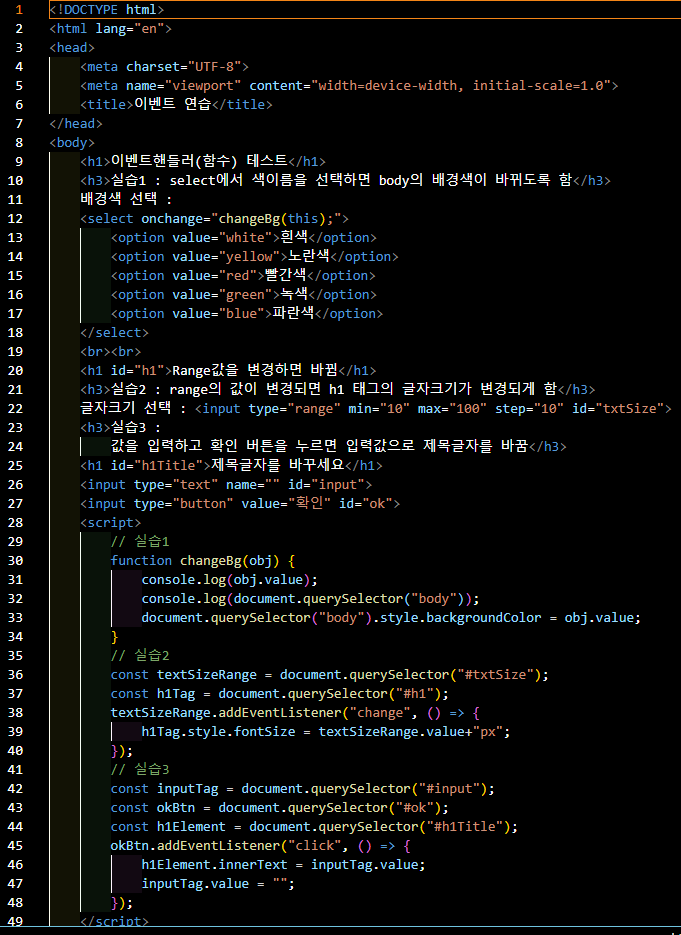
Task: Click line number 38 in the gutter
Action: pos(15,713)
